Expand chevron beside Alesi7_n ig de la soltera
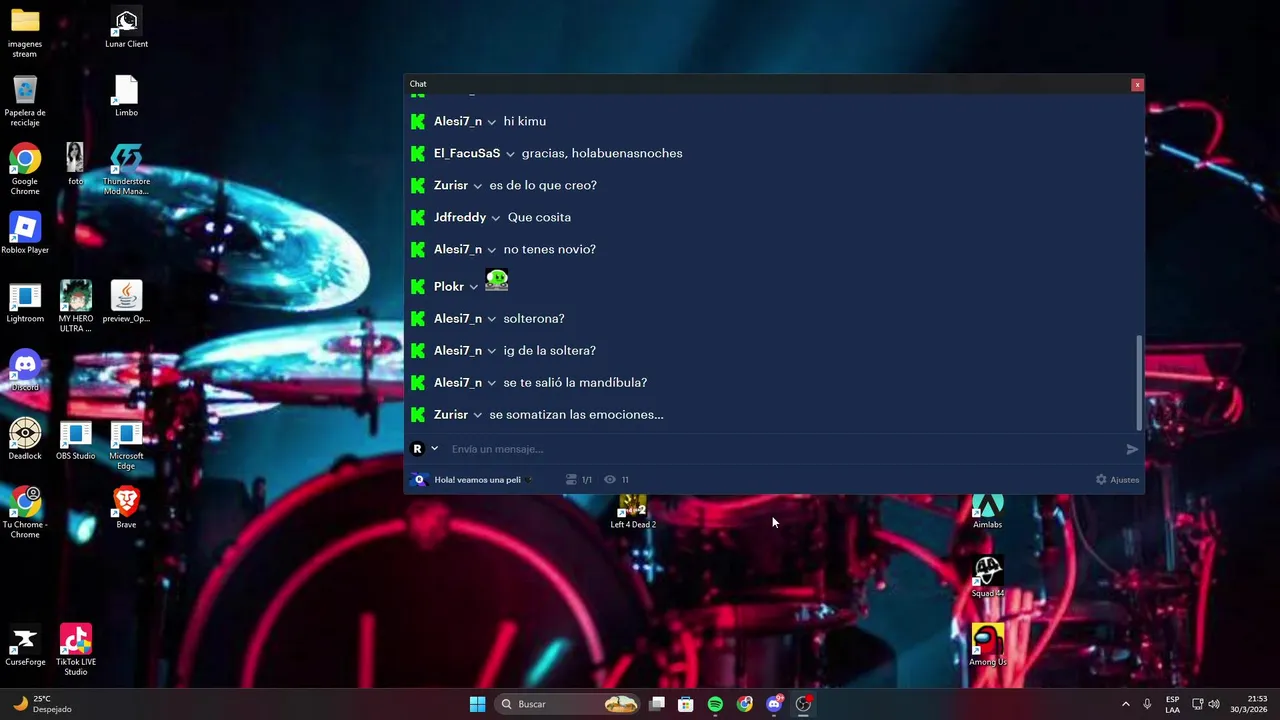Screen dimensions: 1280x720 491,351
